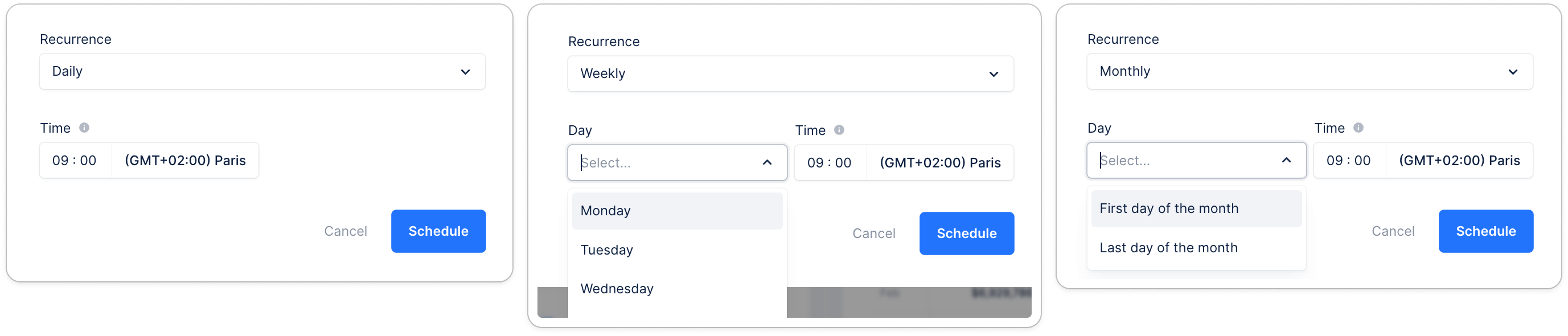Choose Tuesday from the day list
The image size is (1568, 336).
(678, 250)
